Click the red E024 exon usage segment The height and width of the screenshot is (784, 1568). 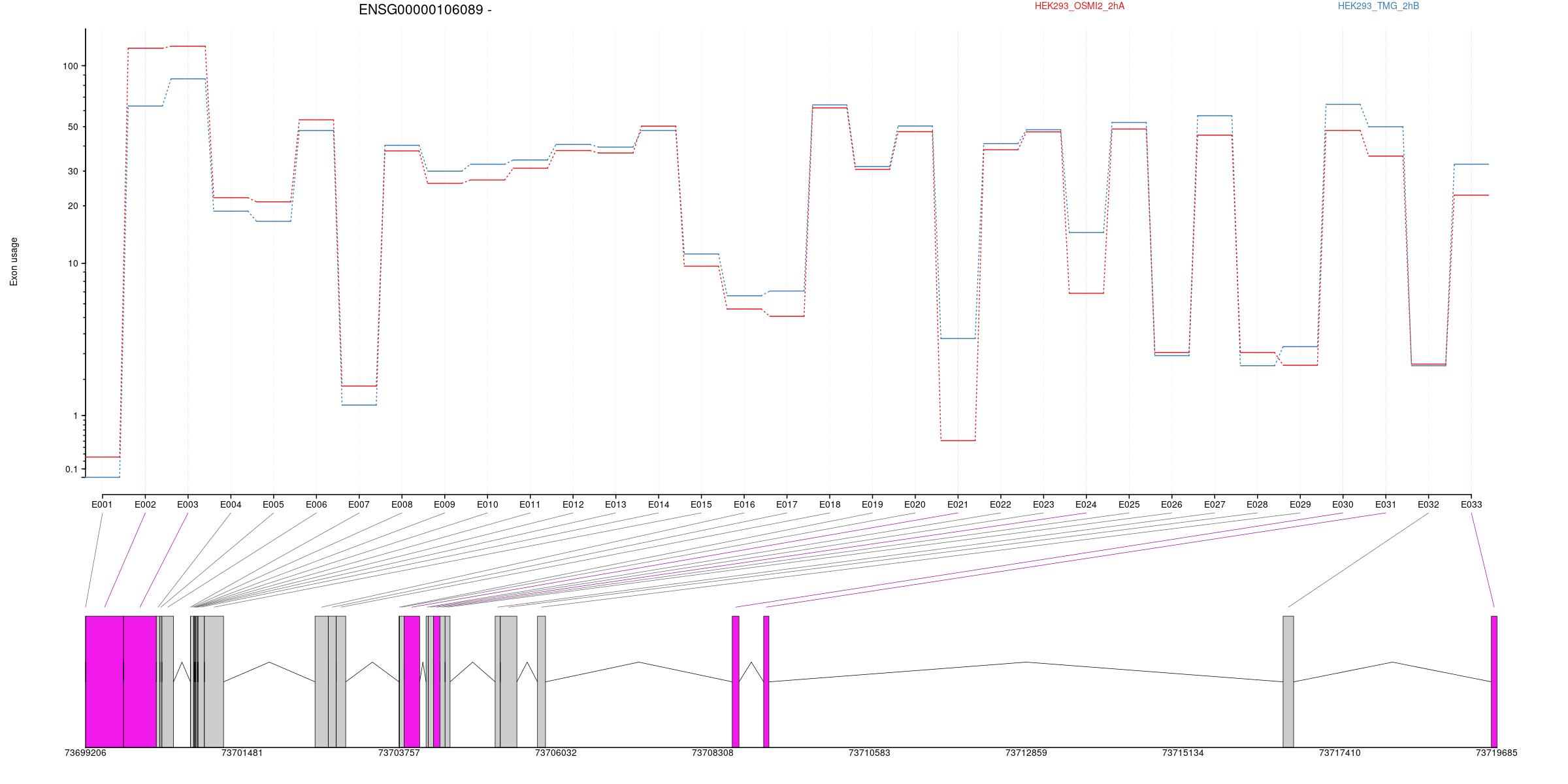tap(1086, 293)
